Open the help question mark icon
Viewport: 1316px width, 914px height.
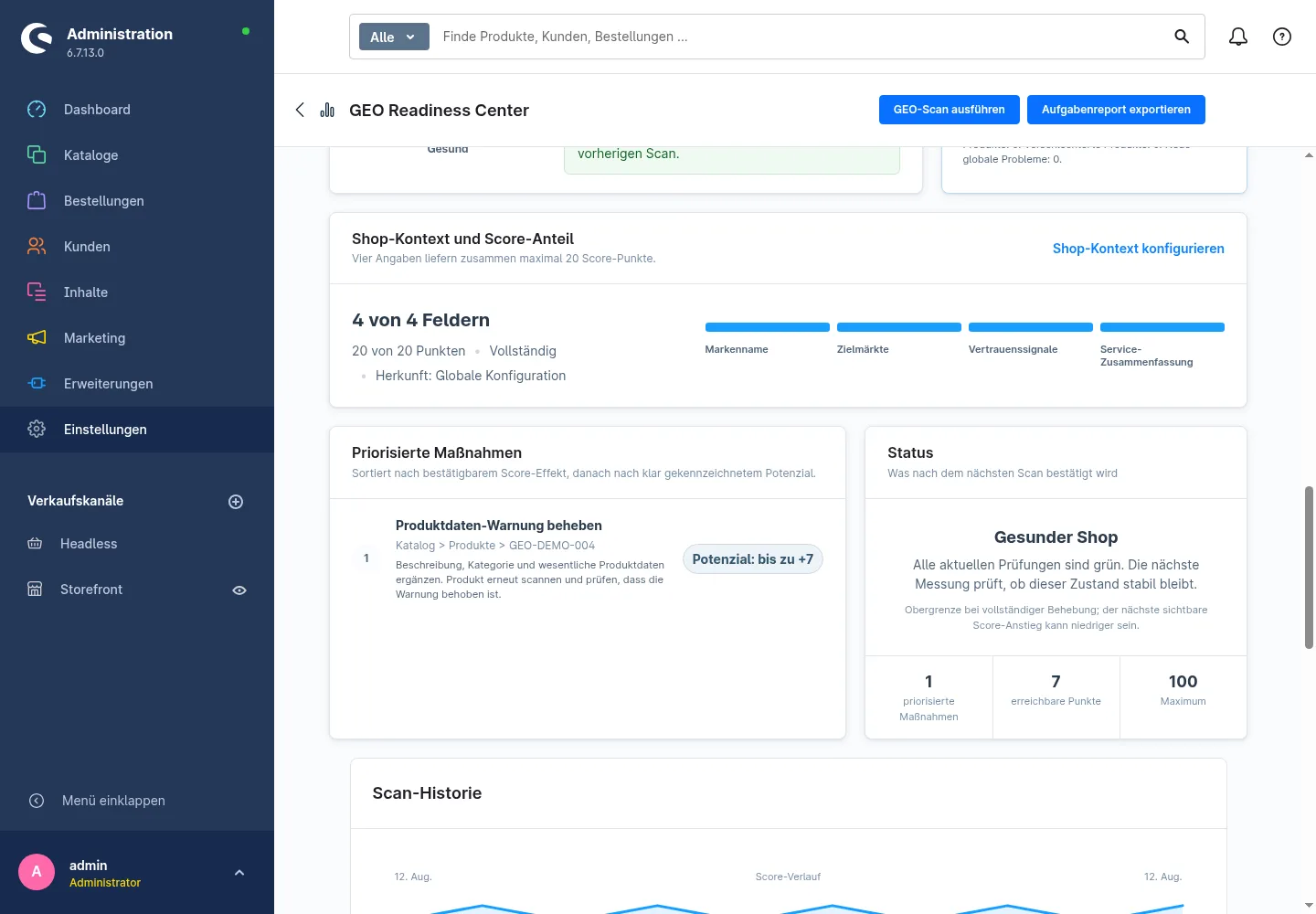(1282, 37)
